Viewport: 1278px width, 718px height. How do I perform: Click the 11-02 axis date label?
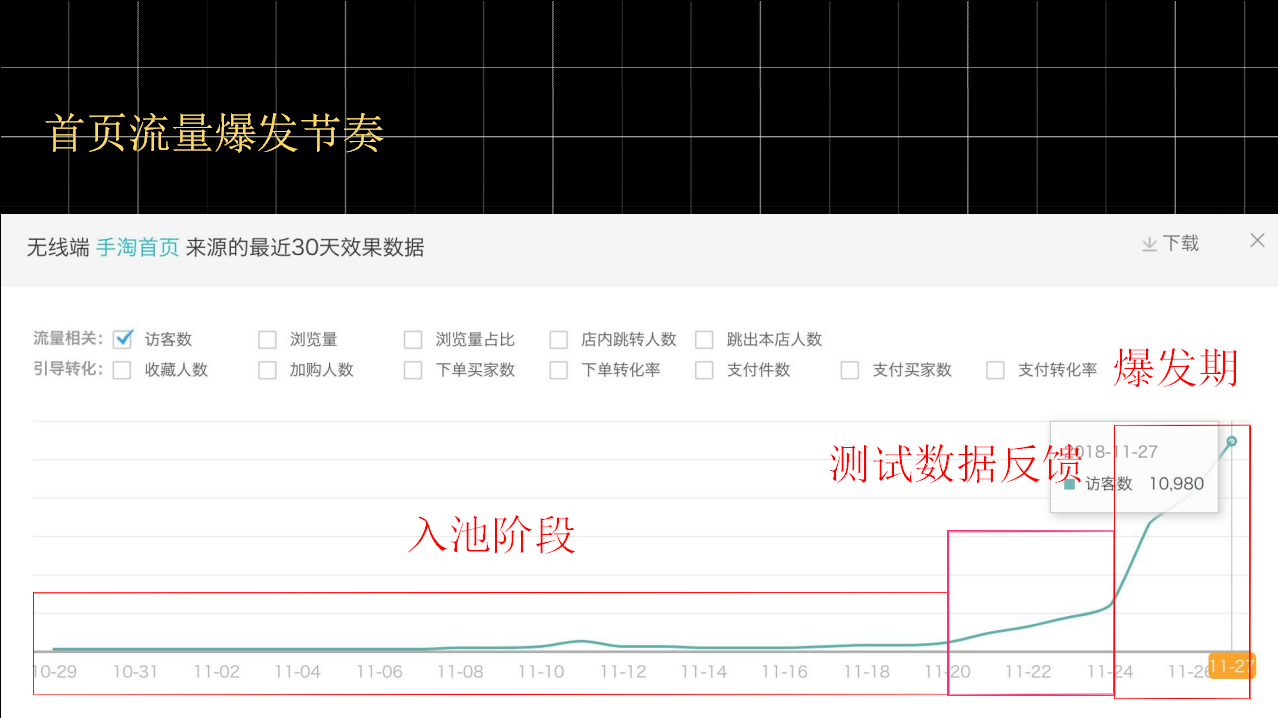coord(217,672)
